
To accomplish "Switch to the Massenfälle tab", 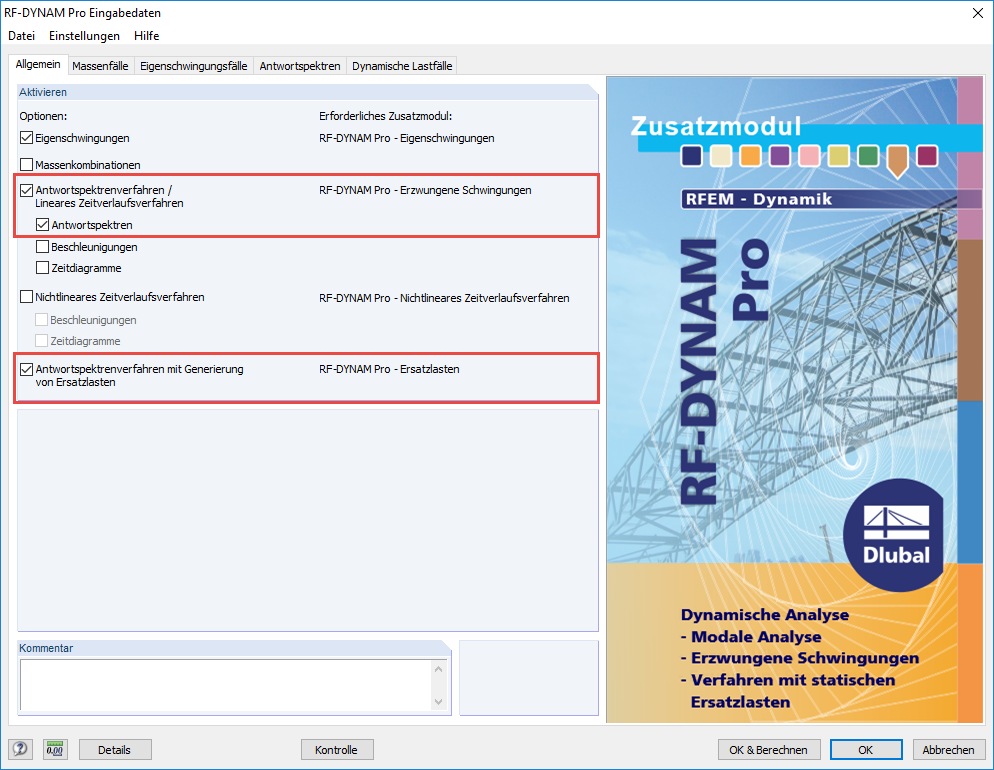I will click(x=100, y=66).
